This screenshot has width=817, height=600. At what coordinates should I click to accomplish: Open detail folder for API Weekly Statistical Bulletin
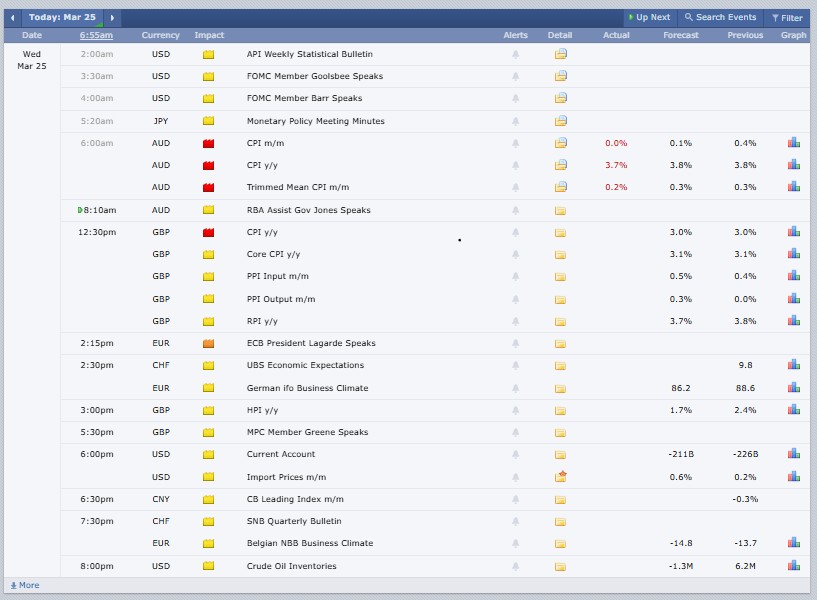coord(560,54)
